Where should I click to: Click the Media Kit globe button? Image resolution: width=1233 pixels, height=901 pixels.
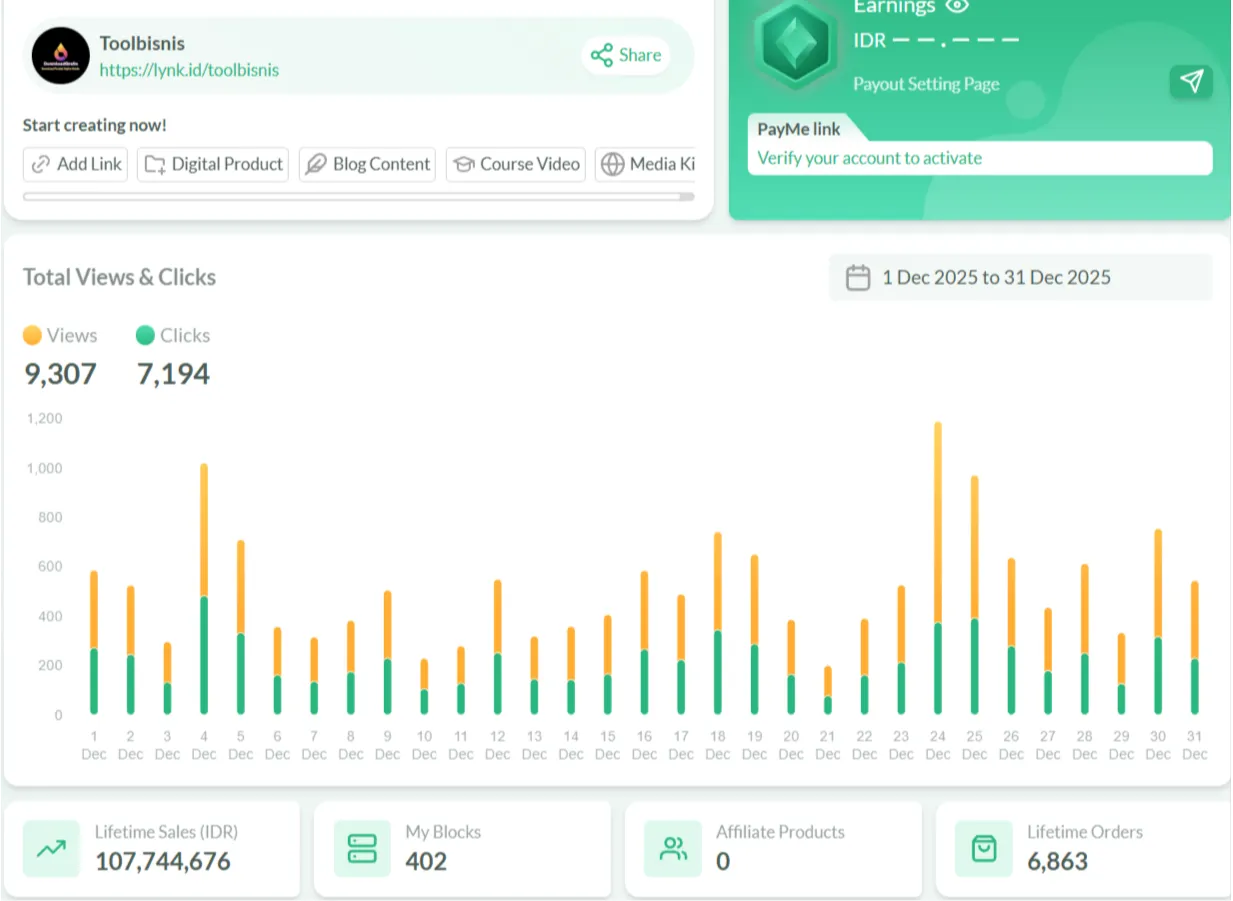coord(645,164)
